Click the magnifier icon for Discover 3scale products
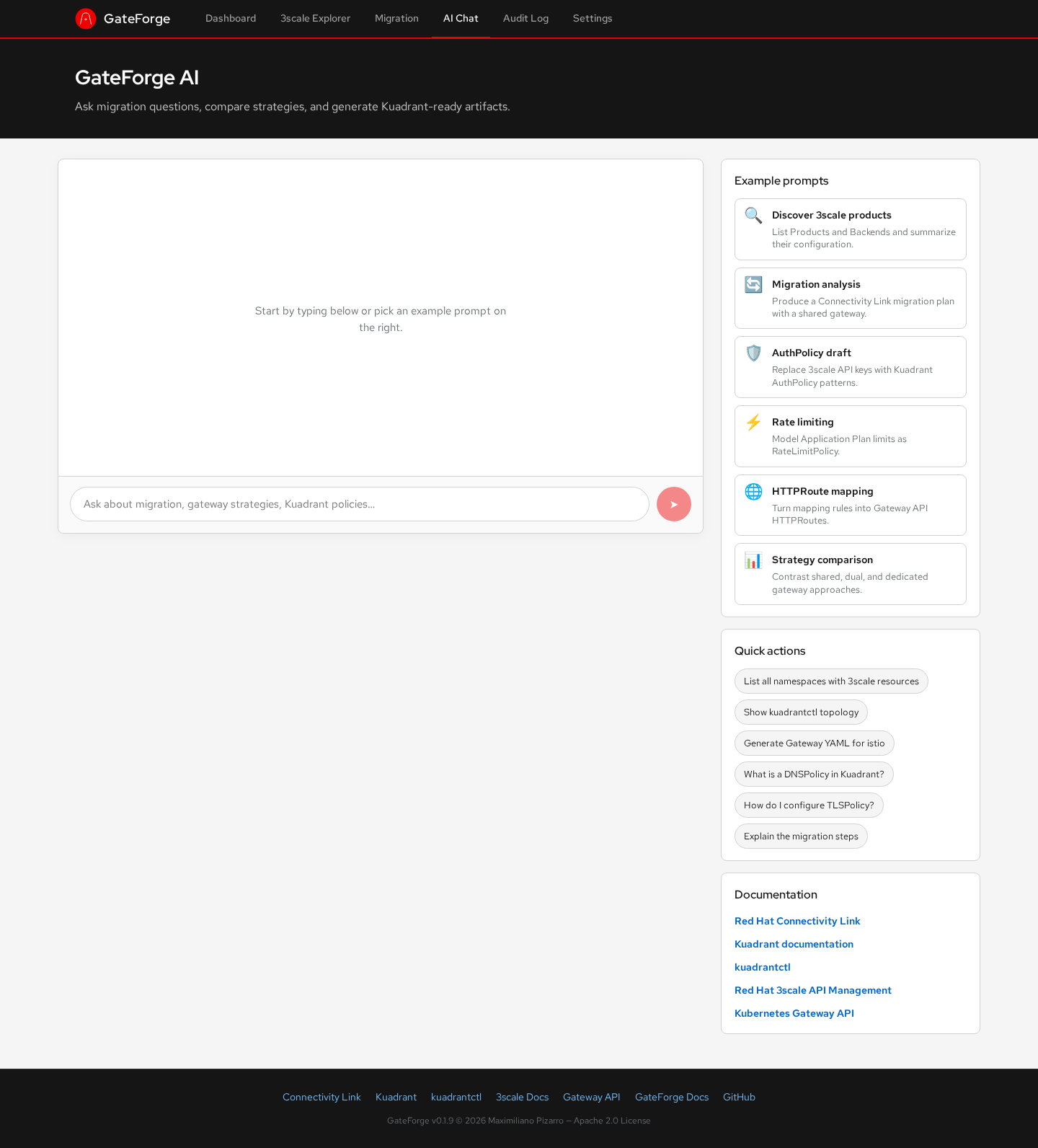 coord(753,215)
